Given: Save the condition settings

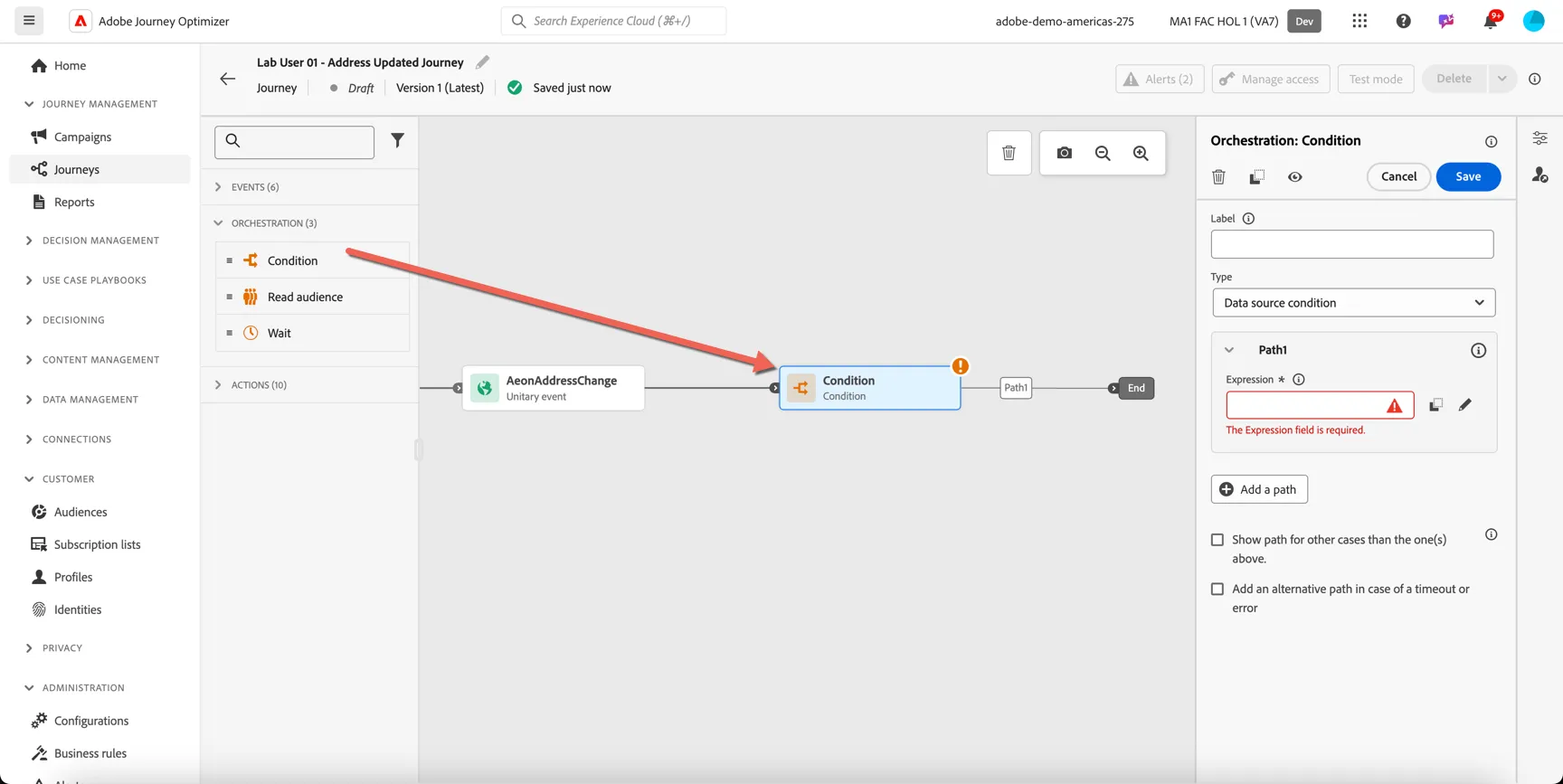Looking at the screenshot, I should tap(1468, 176).
